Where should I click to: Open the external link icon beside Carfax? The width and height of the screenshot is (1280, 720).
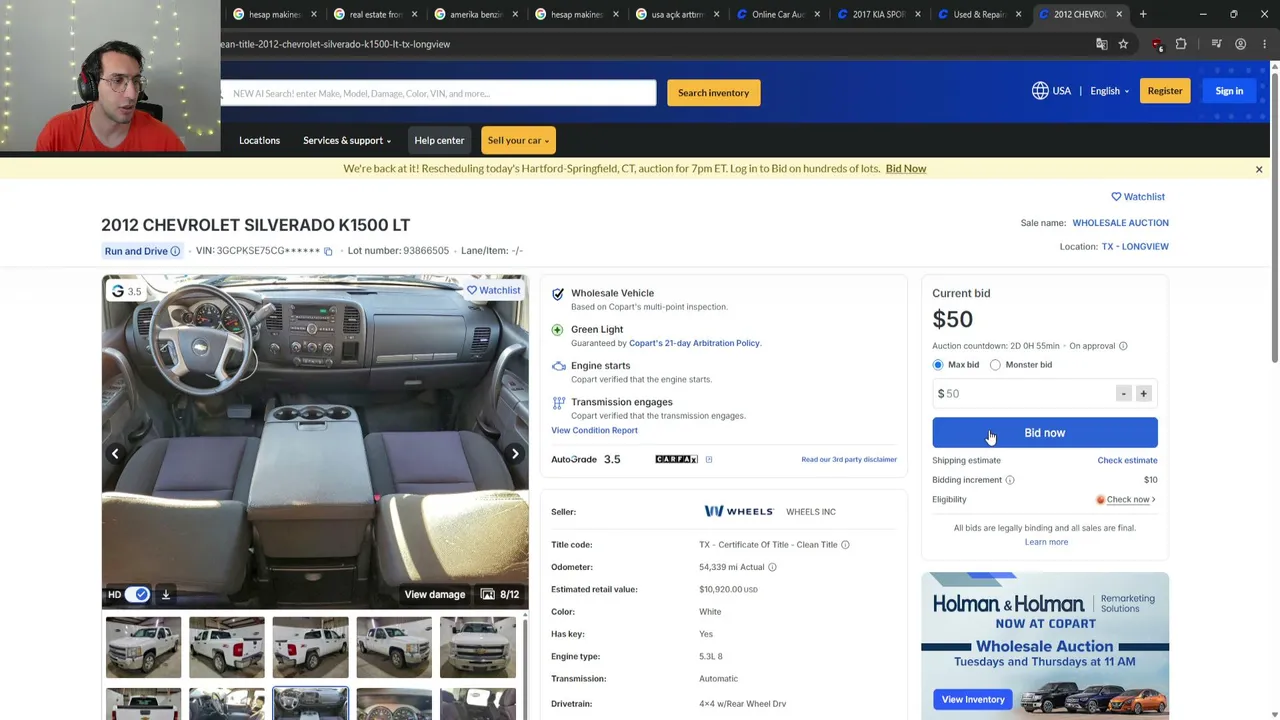(709, 460)
